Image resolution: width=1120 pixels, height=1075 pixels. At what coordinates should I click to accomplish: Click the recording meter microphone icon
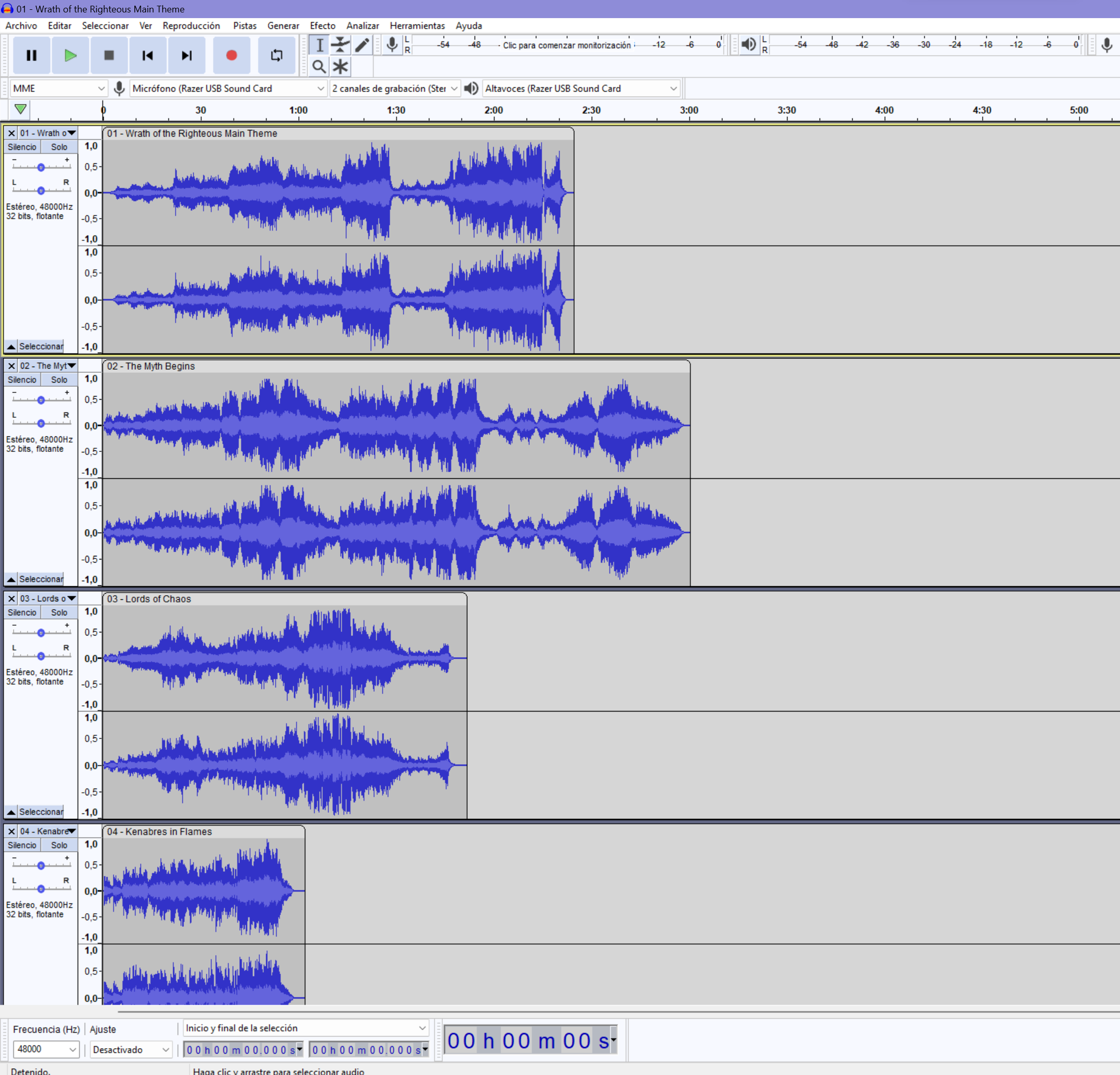click(x=392, y=44)
